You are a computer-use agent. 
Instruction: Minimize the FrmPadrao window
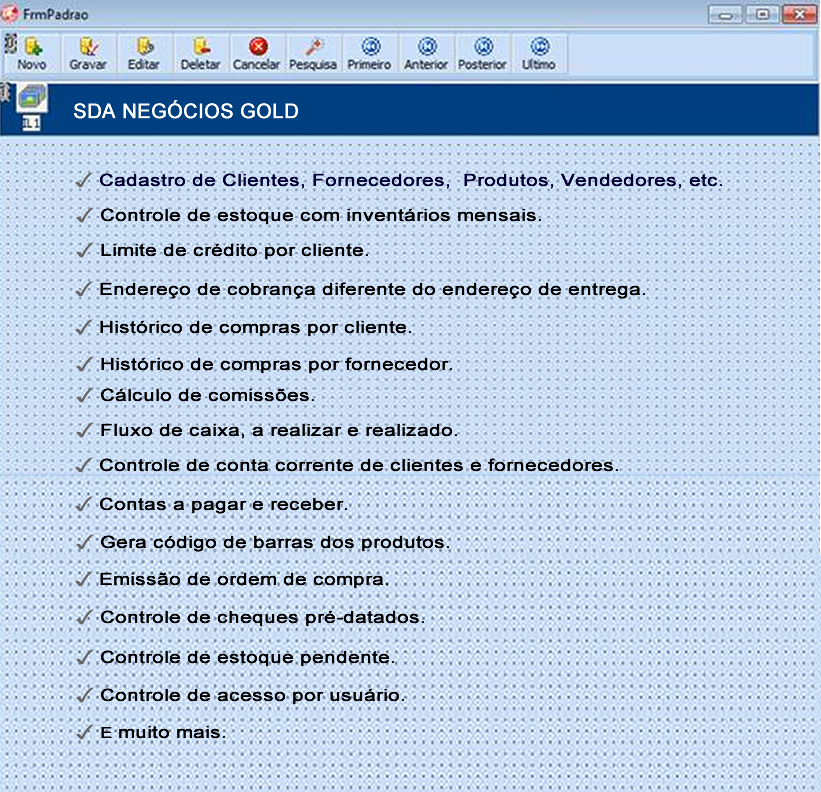click(x=724, y=15)
